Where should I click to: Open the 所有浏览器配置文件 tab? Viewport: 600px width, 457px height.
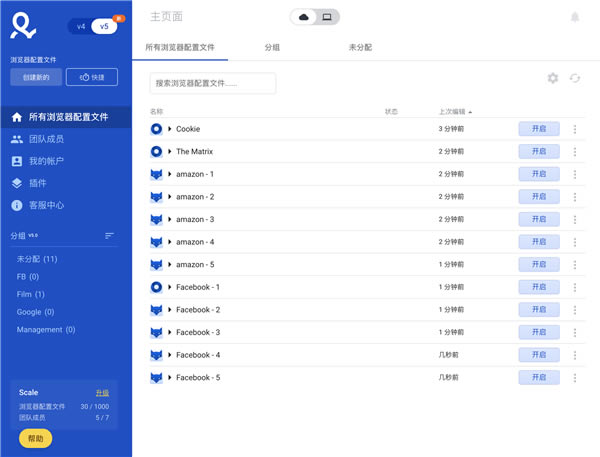(x=180, y=47)
